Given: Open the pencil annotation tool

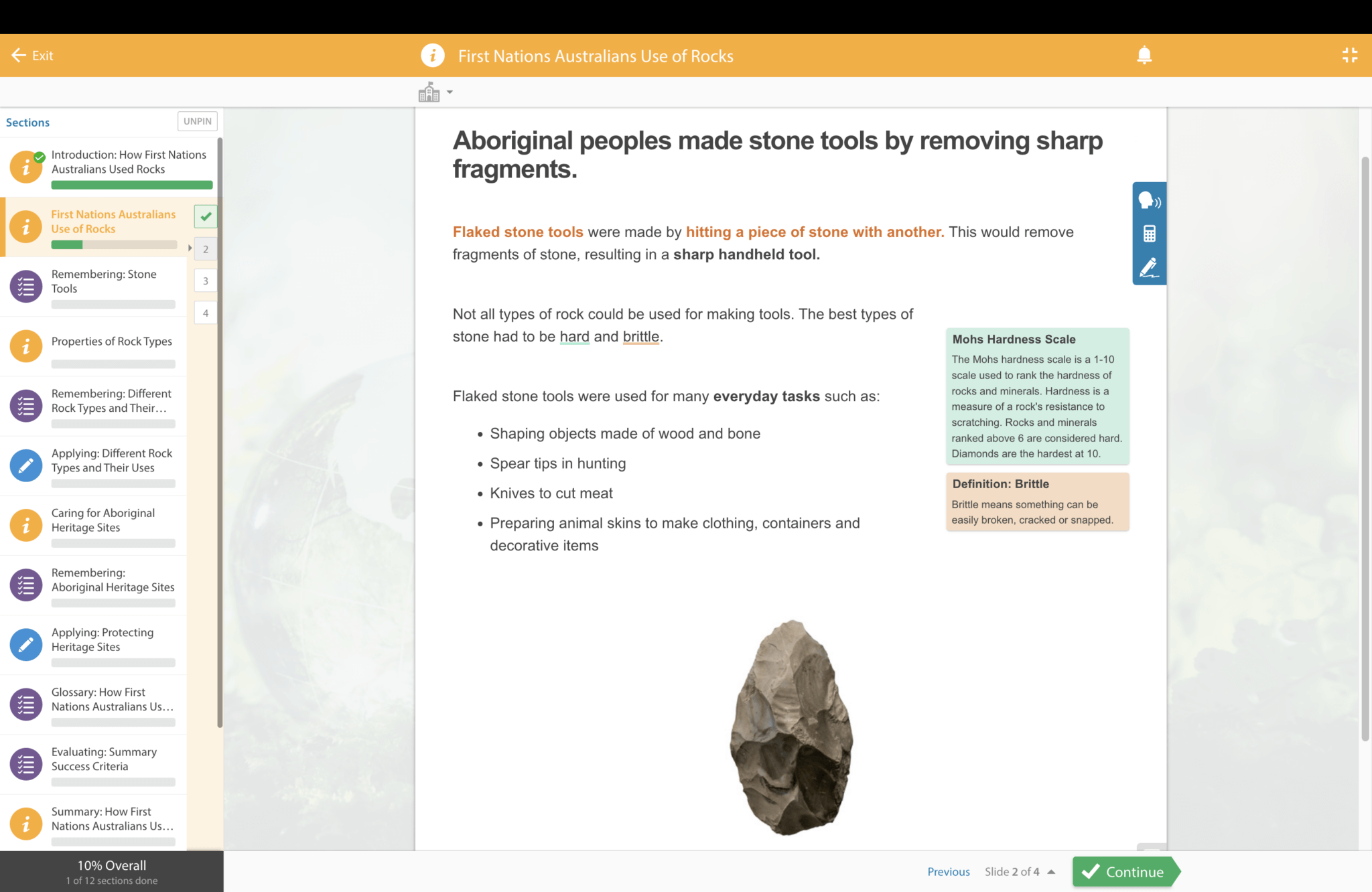Looking at the screenshot, I should click(1148, 266).
